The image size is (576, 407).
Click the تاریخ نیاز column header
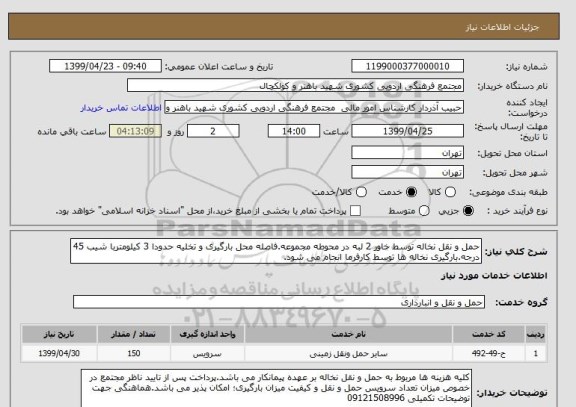(59, 334)
